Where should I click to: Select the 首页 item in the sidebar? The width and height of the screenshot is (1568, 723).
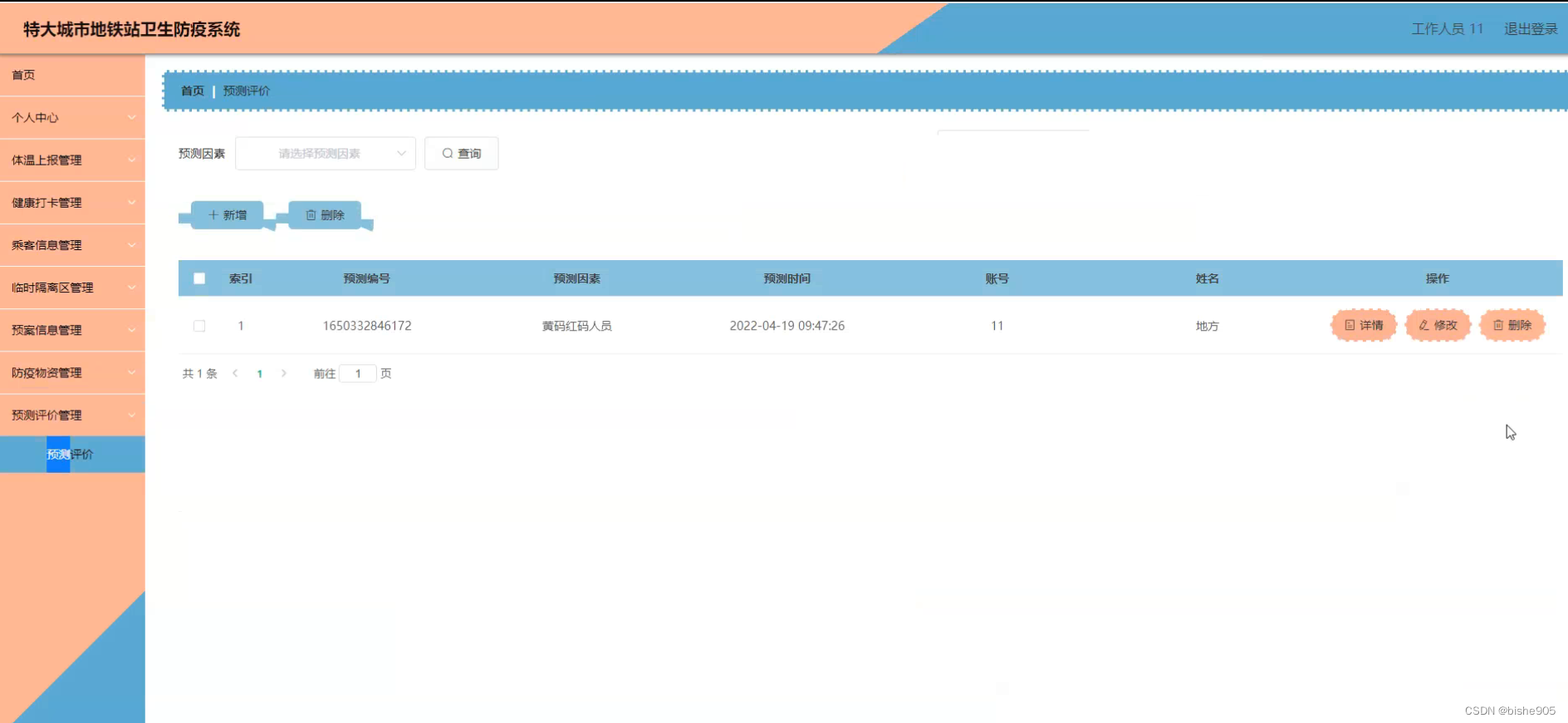[x=72, y=75]
